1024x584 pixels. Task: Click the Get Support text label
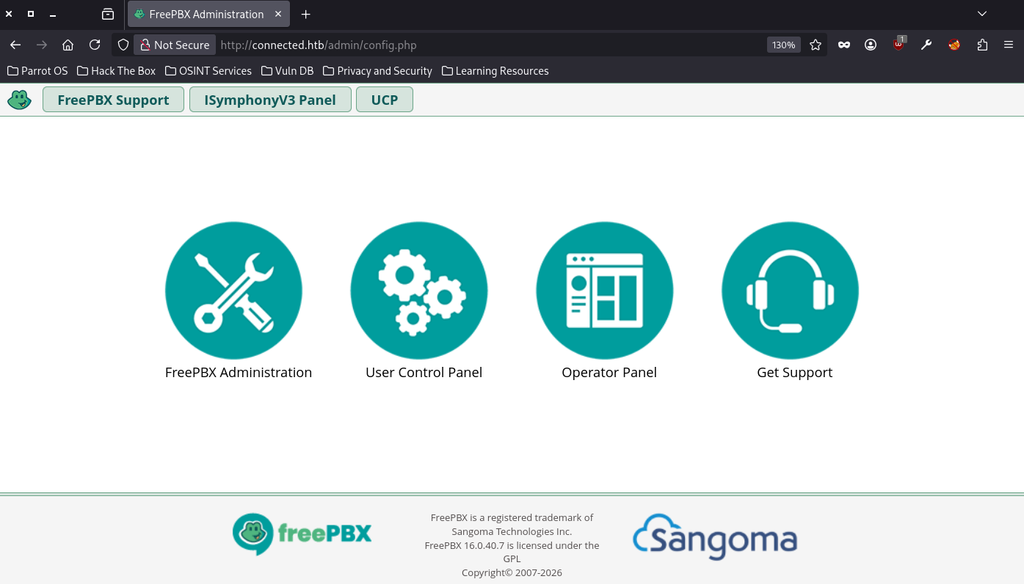click(x=795, y=372)
